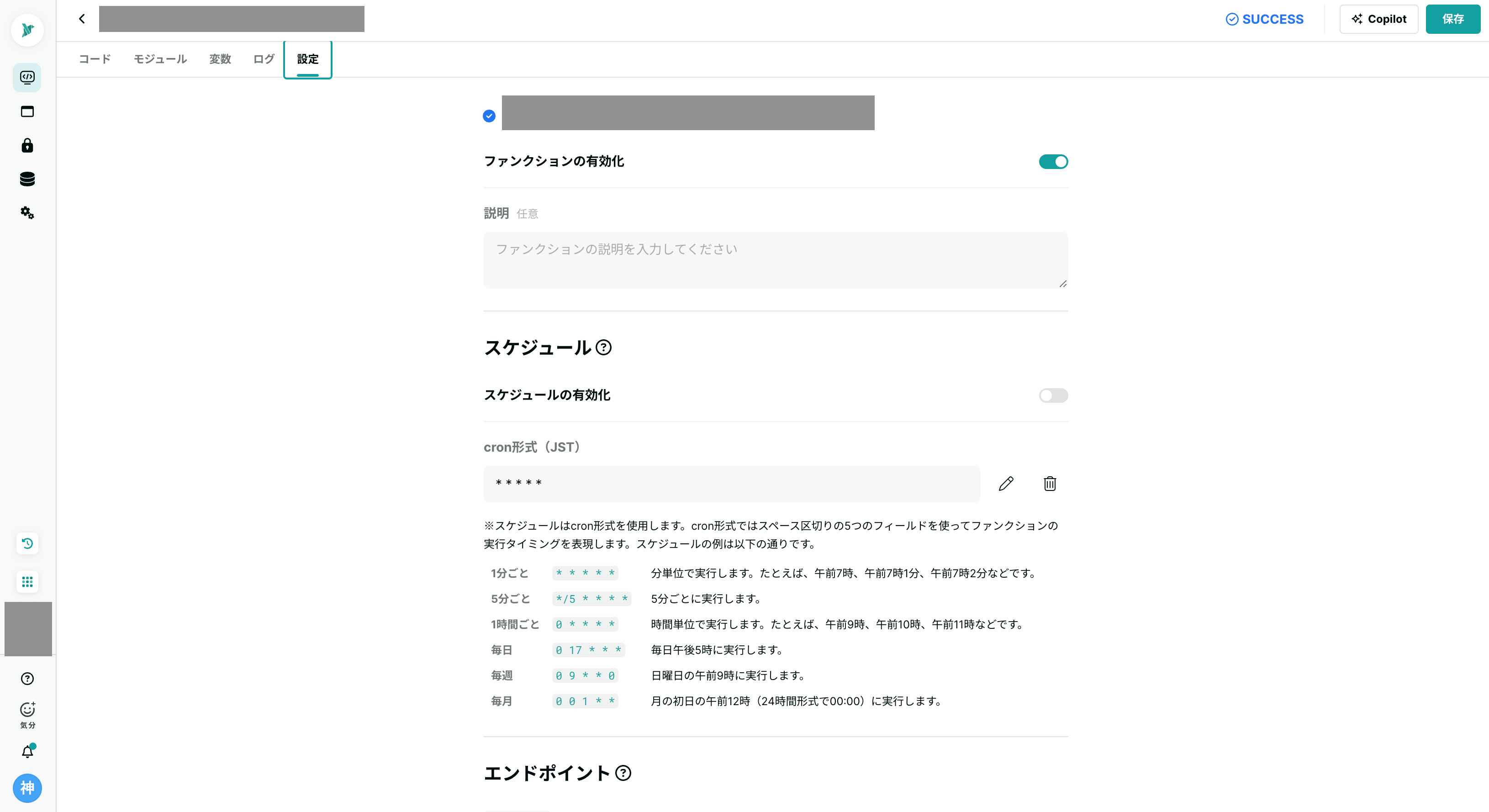Click the */5 * * * * example code
Screen dimensions: 1489x812
591,599
